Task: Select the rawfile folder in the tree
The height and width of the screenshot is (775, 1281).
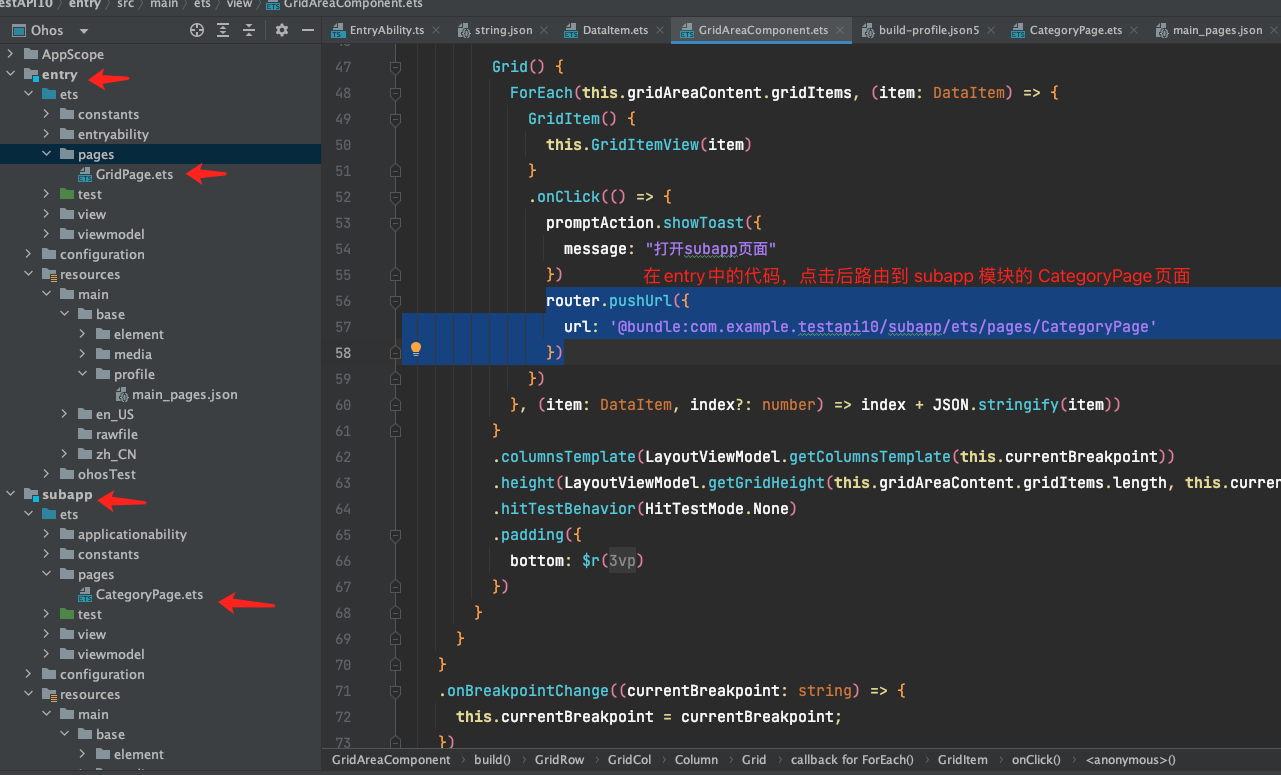Action: pos(117,434)
